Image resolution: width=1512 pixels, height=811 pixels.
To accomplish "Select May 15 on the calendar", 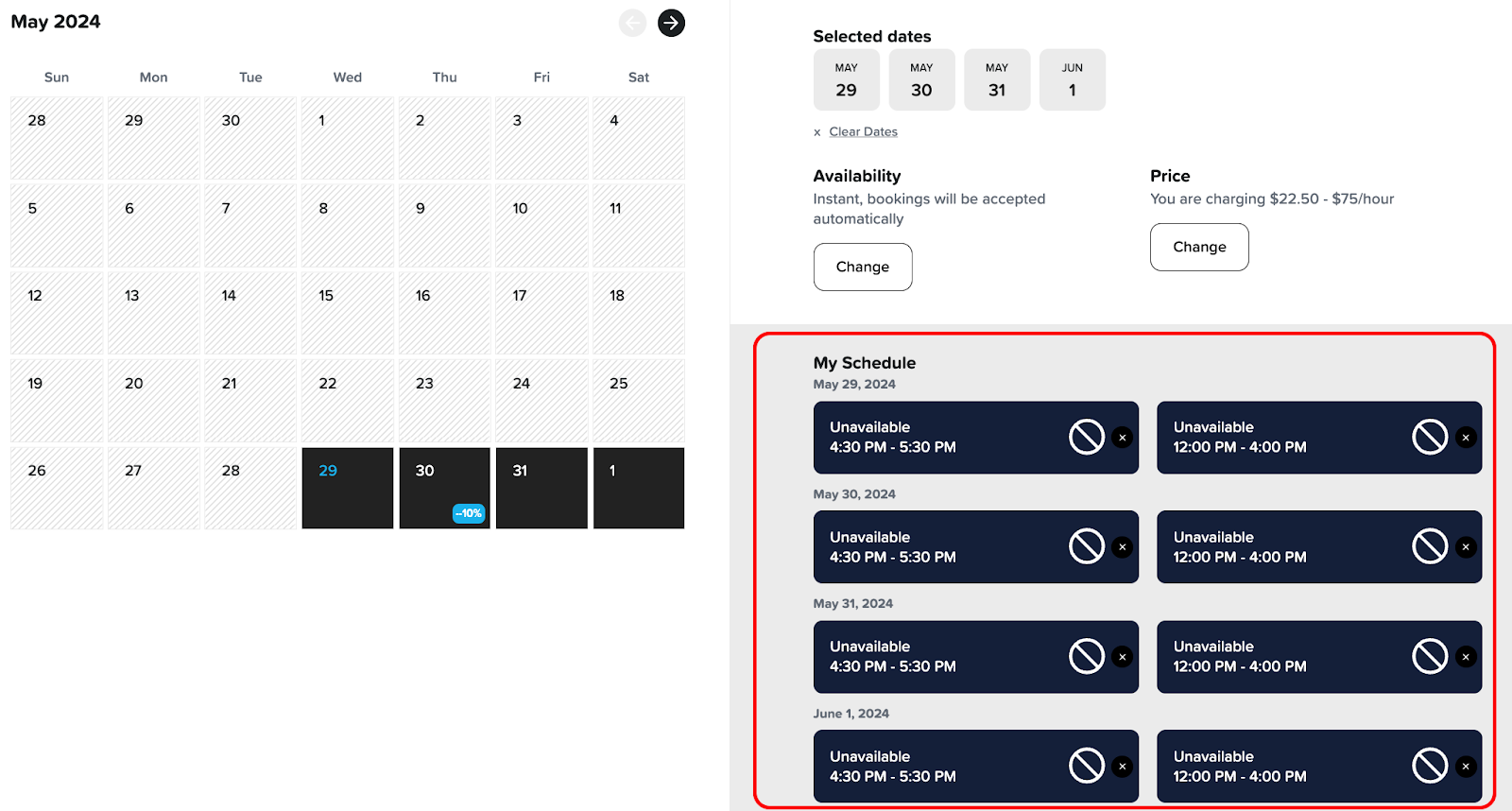I will pos(347,313).
